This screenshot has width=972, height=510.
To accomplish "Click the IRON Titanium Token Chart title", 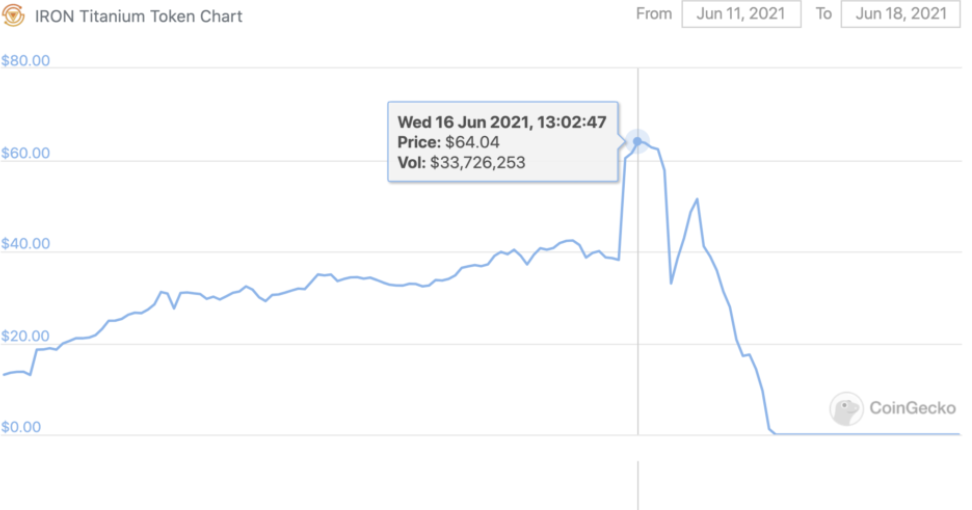I will (x=138, y=16).
